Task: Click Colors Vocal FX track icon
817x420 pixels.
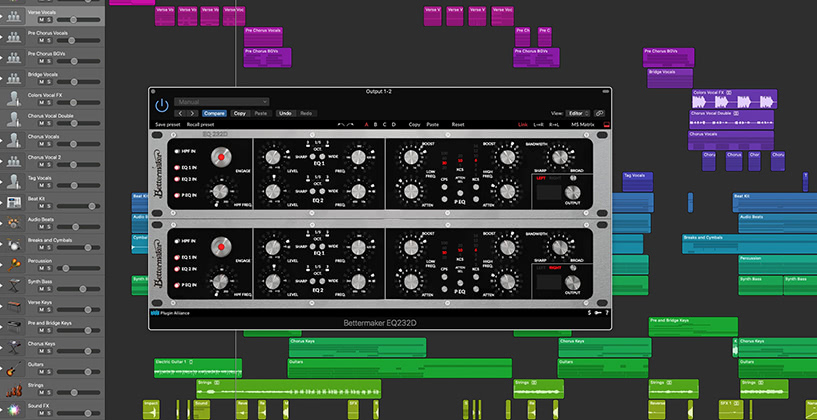Action: [x=14, y=99]
